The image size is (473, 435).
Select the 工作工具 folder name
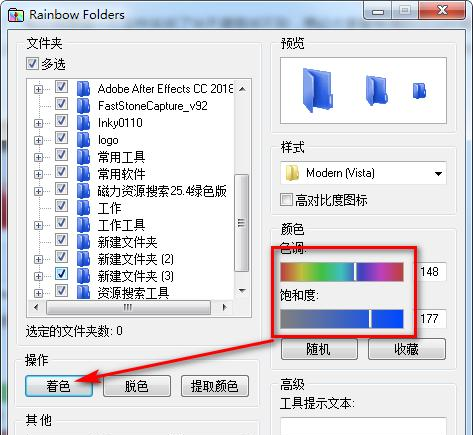(121, 225)
